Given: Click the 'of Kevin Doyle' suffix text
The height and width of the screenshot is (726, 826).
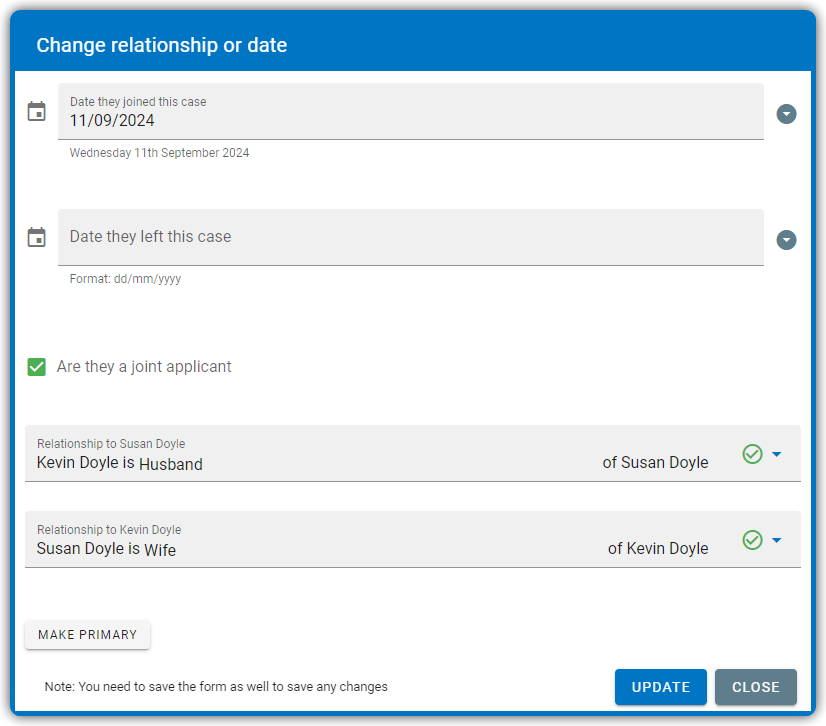Looking at the screenshot, I should click(658, 548).
